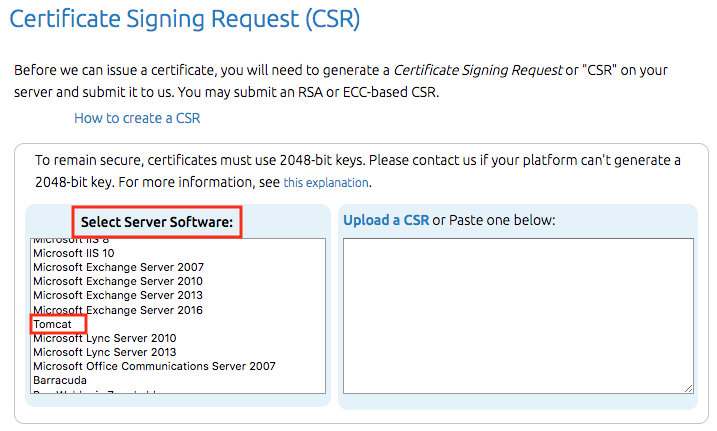Click the "Upload a CSR" link
This screenshot has height=431, width=717.
pos(385,220)
